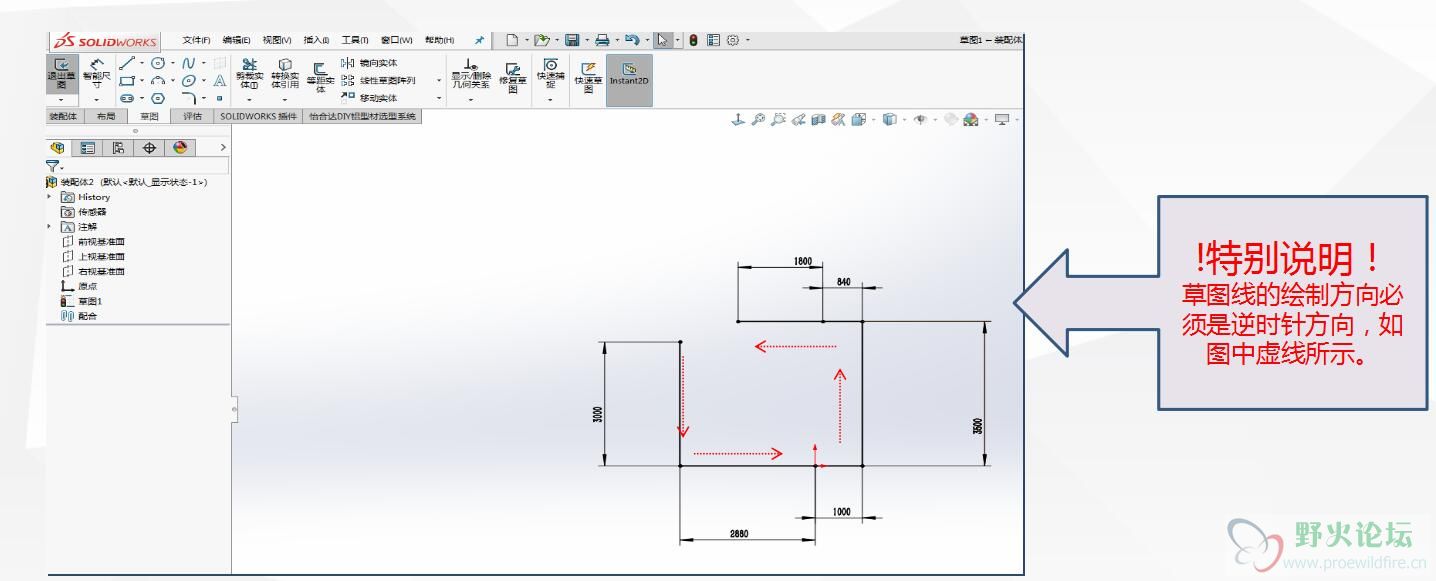1436x581 pixels.
Task: Expand the History tree node
Action: click(x=50, y=197)
